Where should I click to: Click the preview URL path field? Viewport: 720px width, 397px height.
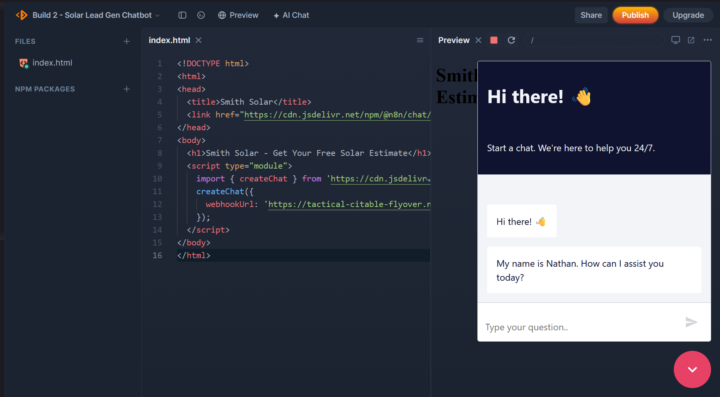[594, 40]
